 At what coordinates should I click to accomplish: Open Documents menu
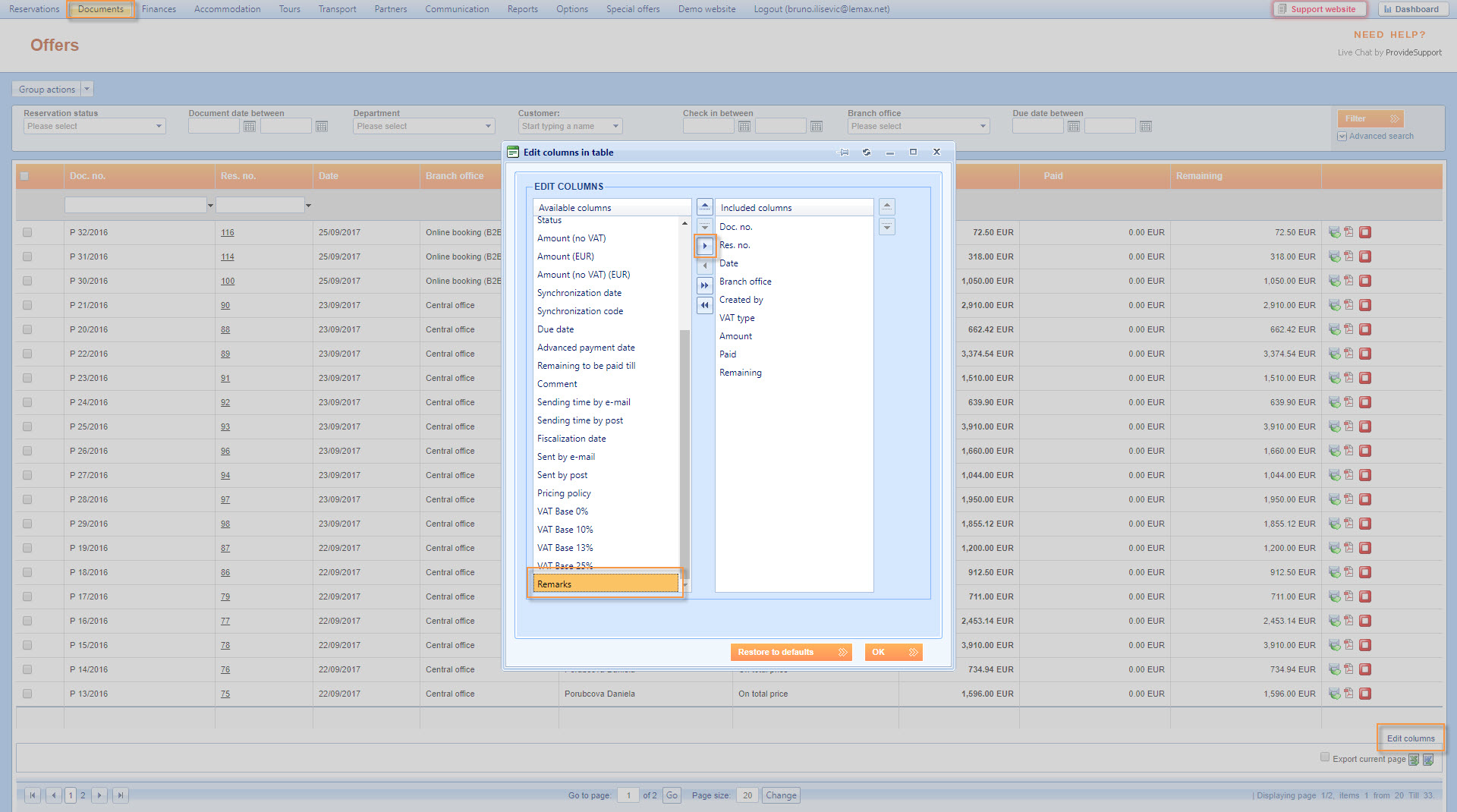click(100, 9)
